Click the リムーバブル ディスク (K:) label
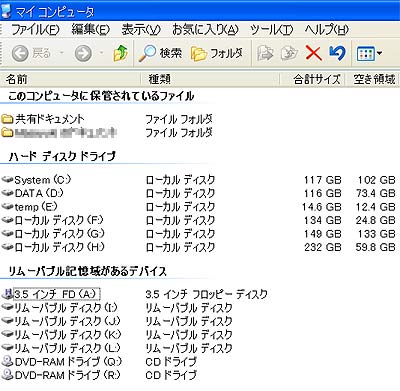This screenshot has width=400, height=391. click(x=67, y=335)
